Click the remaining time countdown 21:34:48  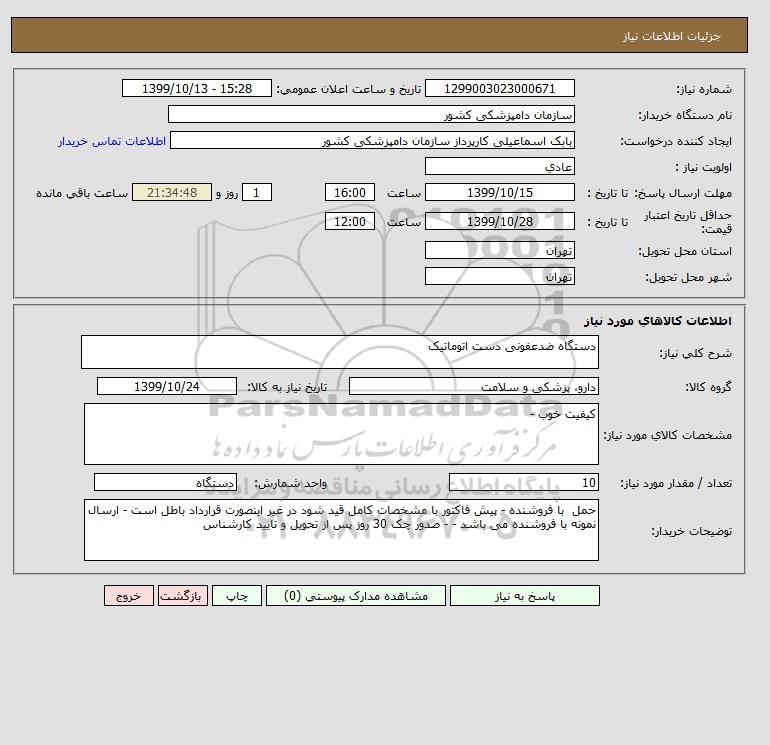point(172,193)
